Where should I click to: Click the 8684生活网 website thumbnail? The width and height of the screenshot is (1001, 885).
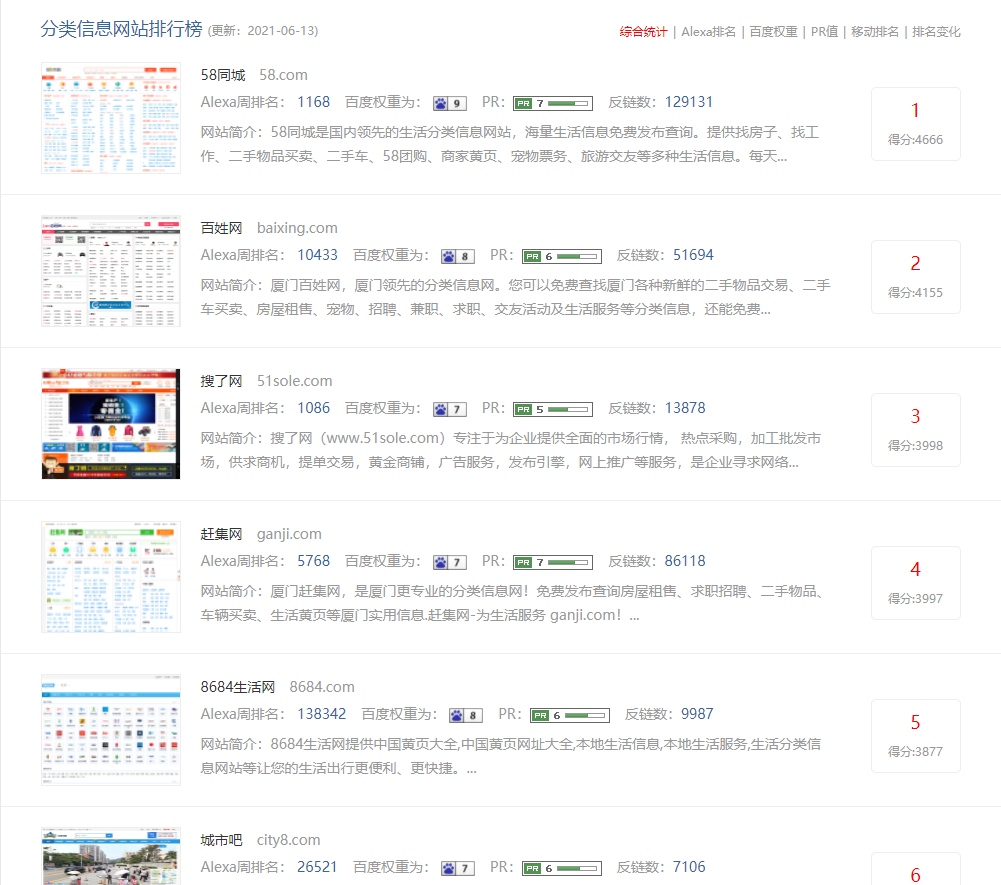(x=111, y=730)
